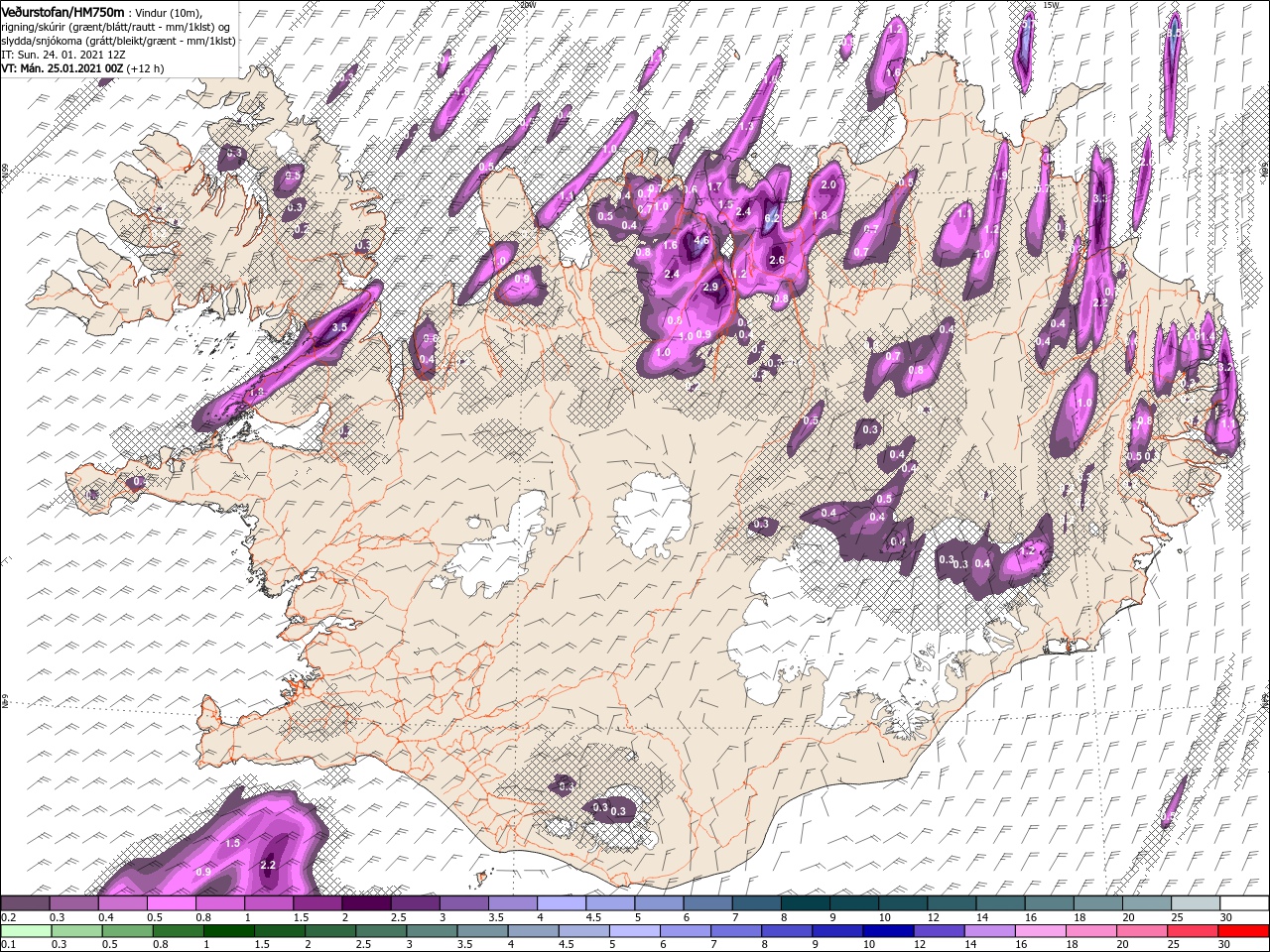Select the 18 swatch in the upper legend row
This screenshot has height=952, width=1270.
tap(1098, 903)
